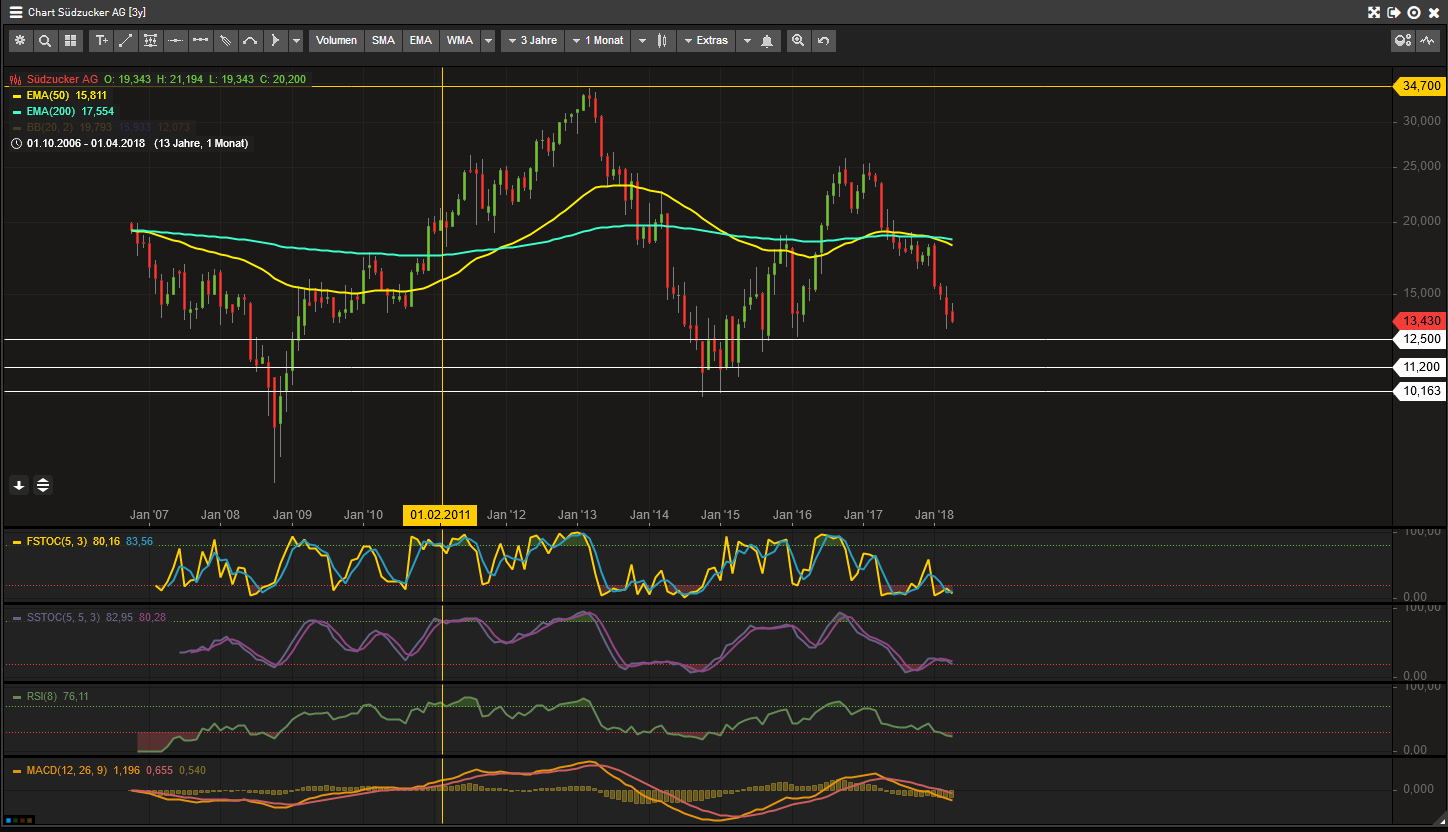
Task: Add an SMA indicator
Action: [x=383, y=41]
